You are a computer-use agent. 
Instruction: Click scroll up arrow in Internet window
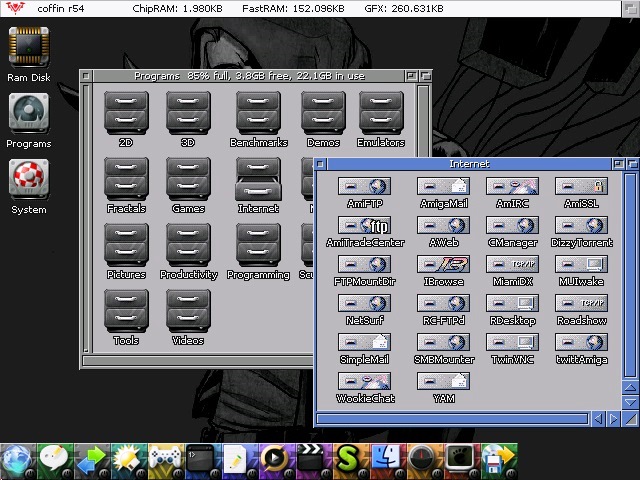point(630,387)
